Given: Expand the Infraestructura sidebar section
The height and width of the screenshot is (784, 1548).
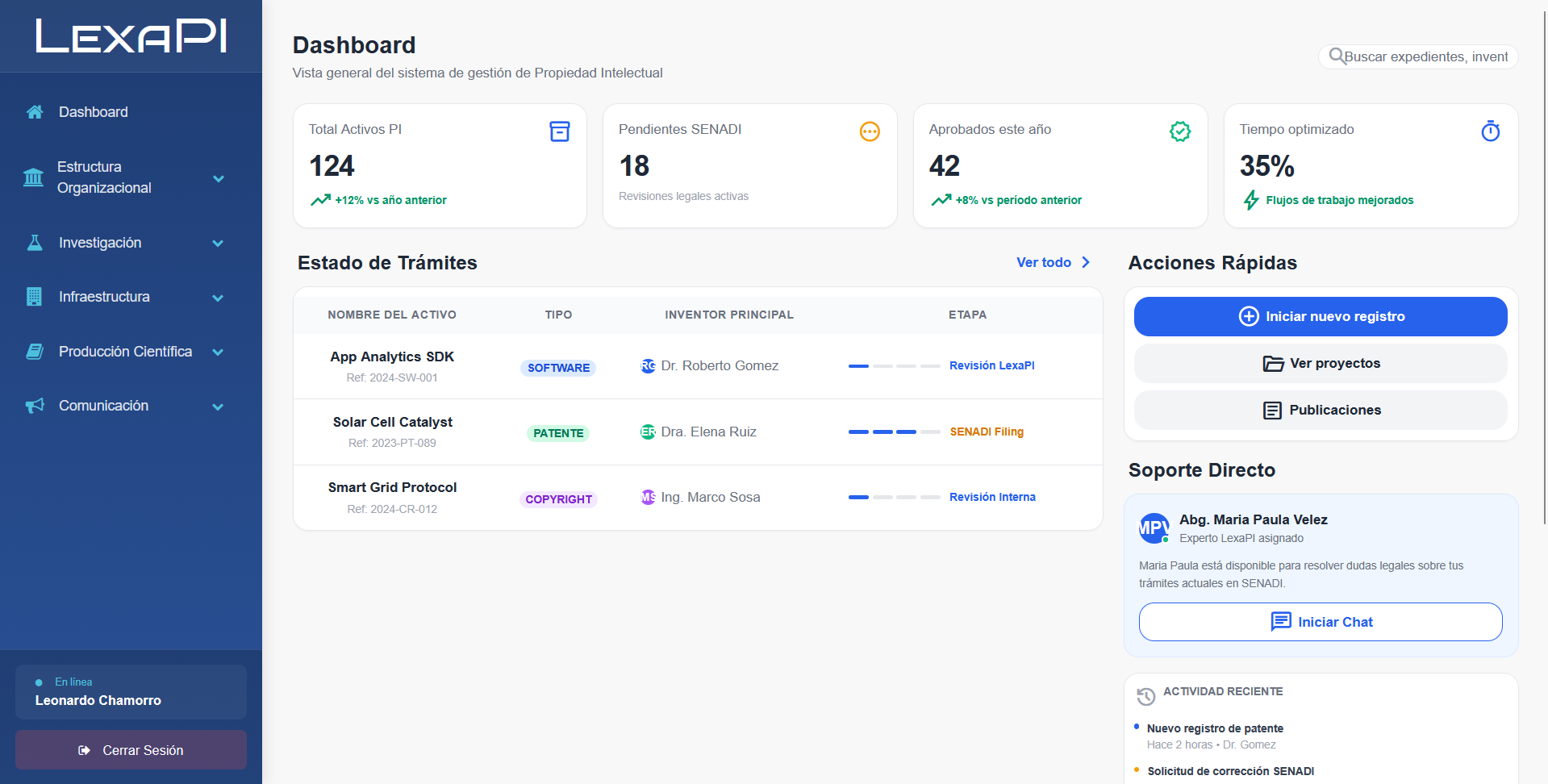Looking at the screenshot, I should [217, 297].
